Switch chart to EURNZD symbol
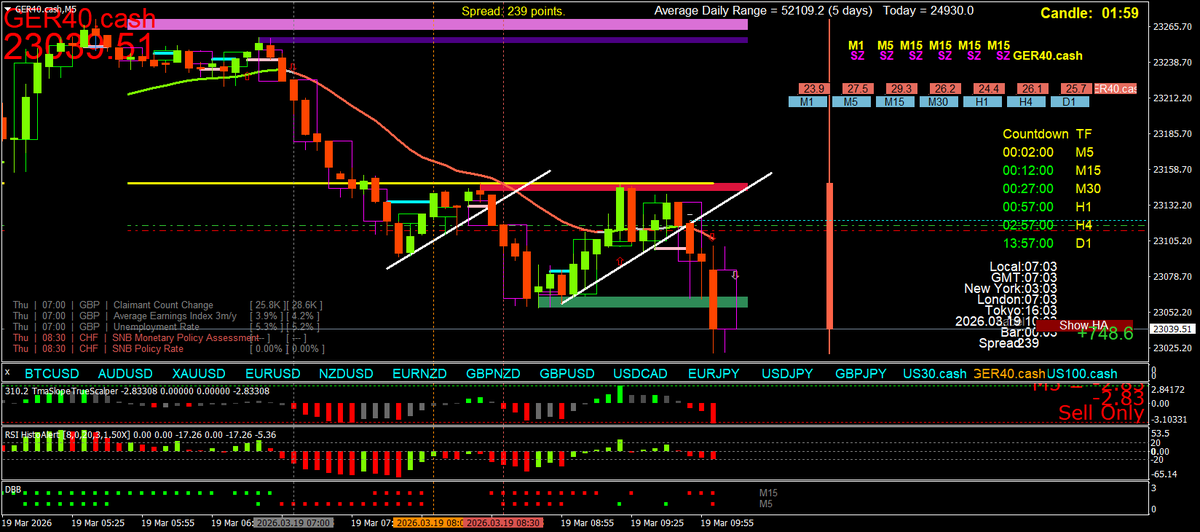 coord(420,373)
